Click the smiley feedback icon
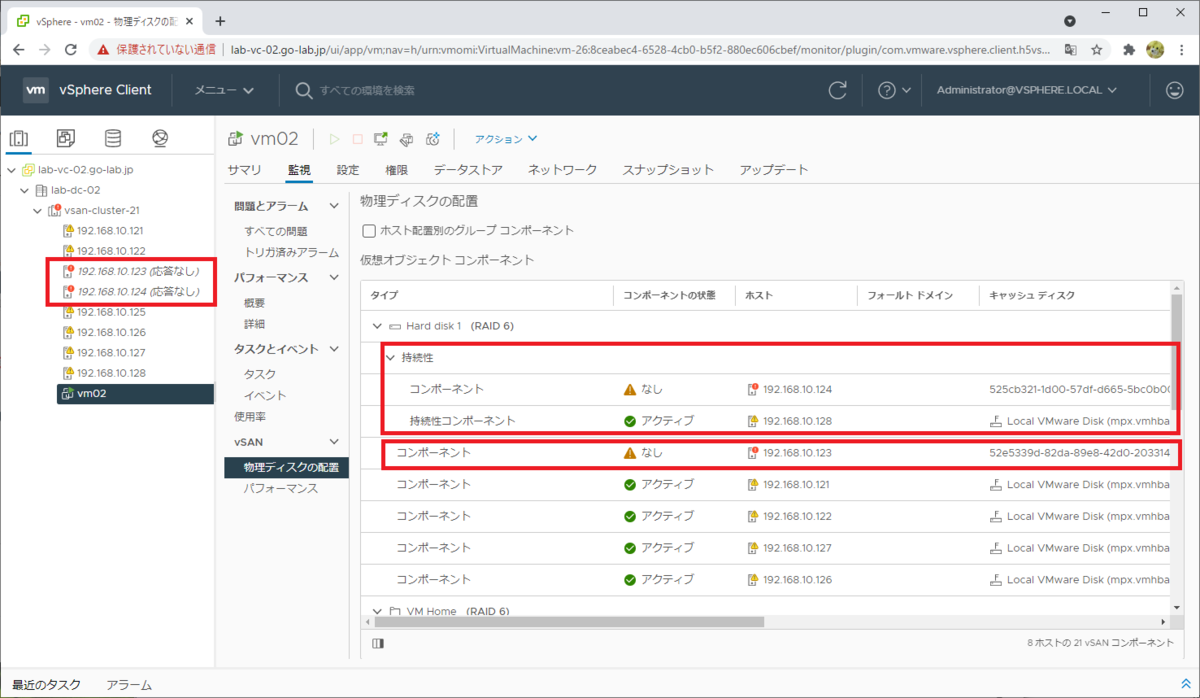The image size is (1200, 698). click(1174, 90)
